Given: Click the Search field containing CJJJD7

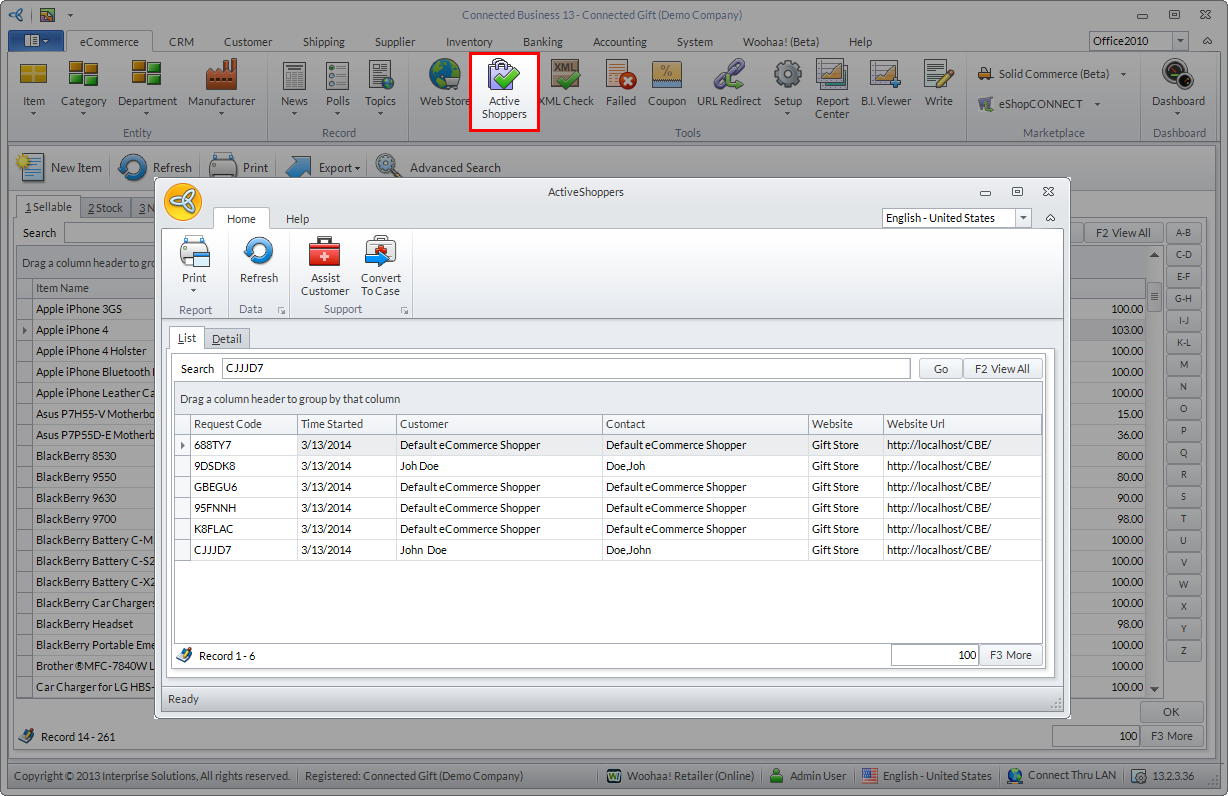Looking at the screenshot, I should [565, 369].
